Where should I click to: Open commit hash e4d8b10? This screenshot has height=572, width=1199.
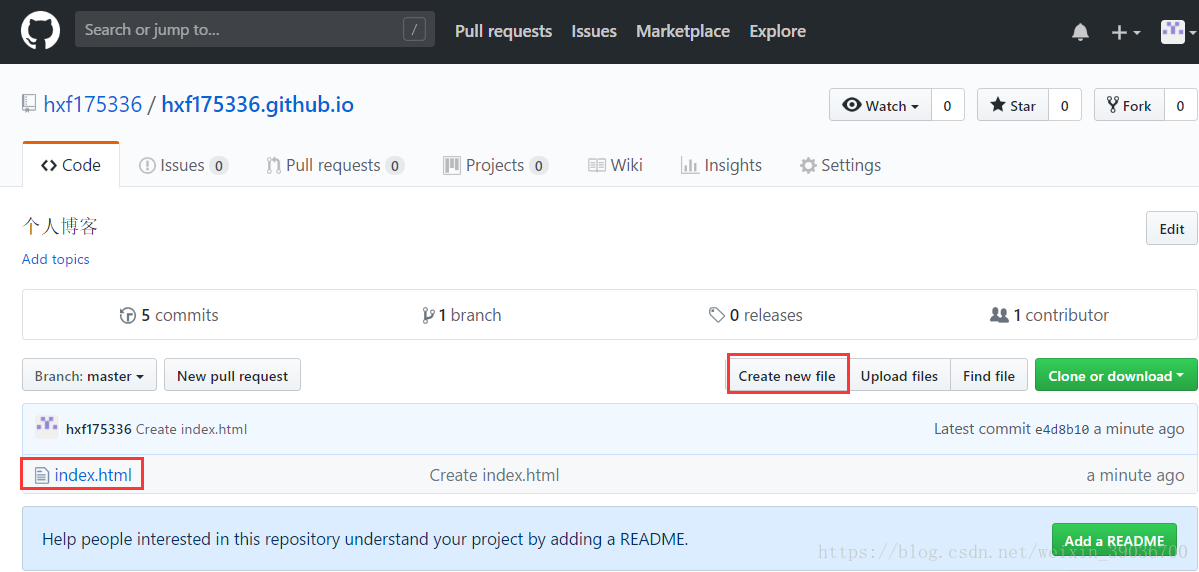click(1061, 430)
